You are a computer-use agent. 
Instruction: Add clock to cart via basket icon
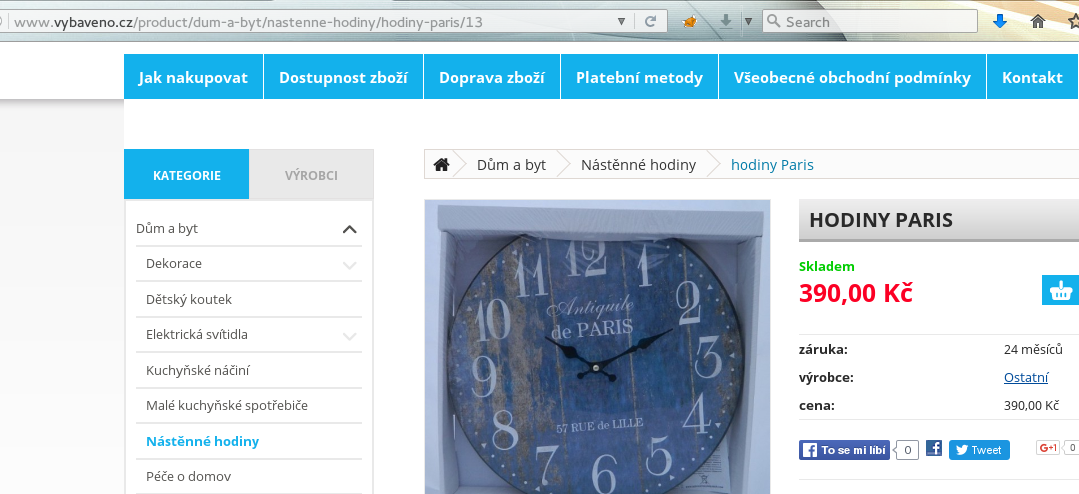[1060, 291]
